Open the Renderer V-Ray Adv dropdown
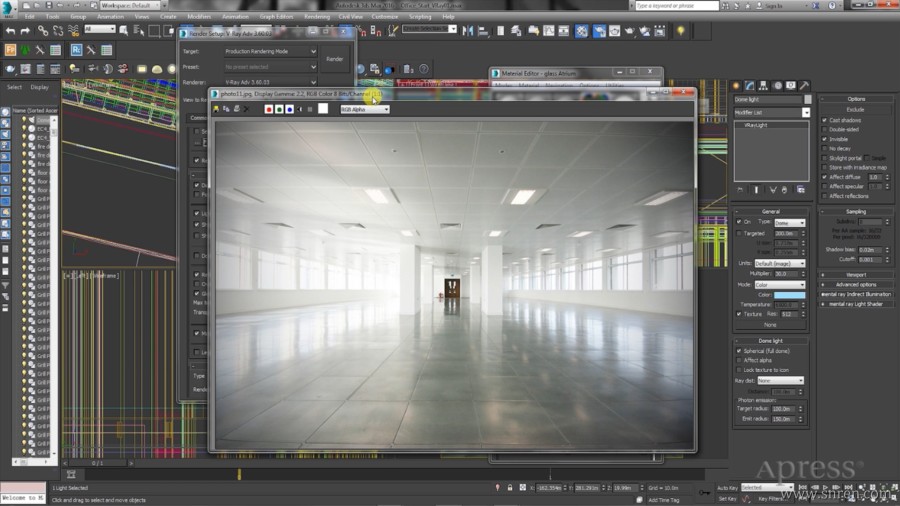Image resolution: width=900 pixels, height=506 pixels. click(270, 82)
